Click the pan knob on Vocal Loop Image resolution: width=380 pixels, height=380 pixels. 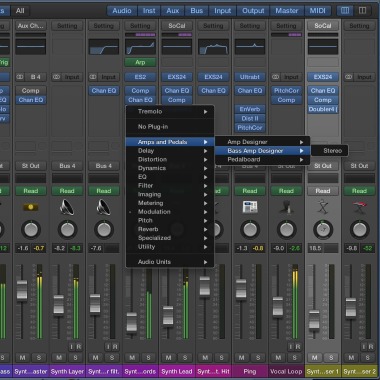tap(286, 230)
